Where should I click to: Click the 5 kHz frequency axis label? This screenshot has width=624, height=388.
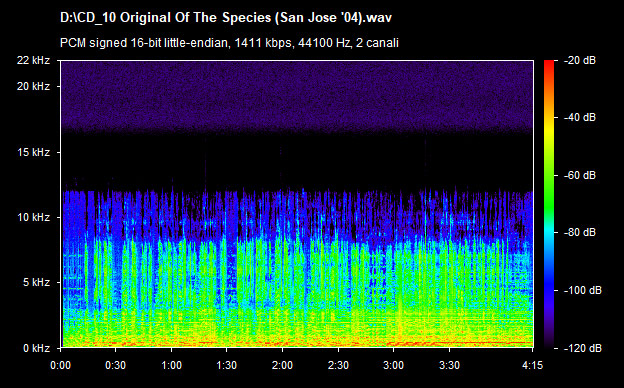tap(36, 283)
